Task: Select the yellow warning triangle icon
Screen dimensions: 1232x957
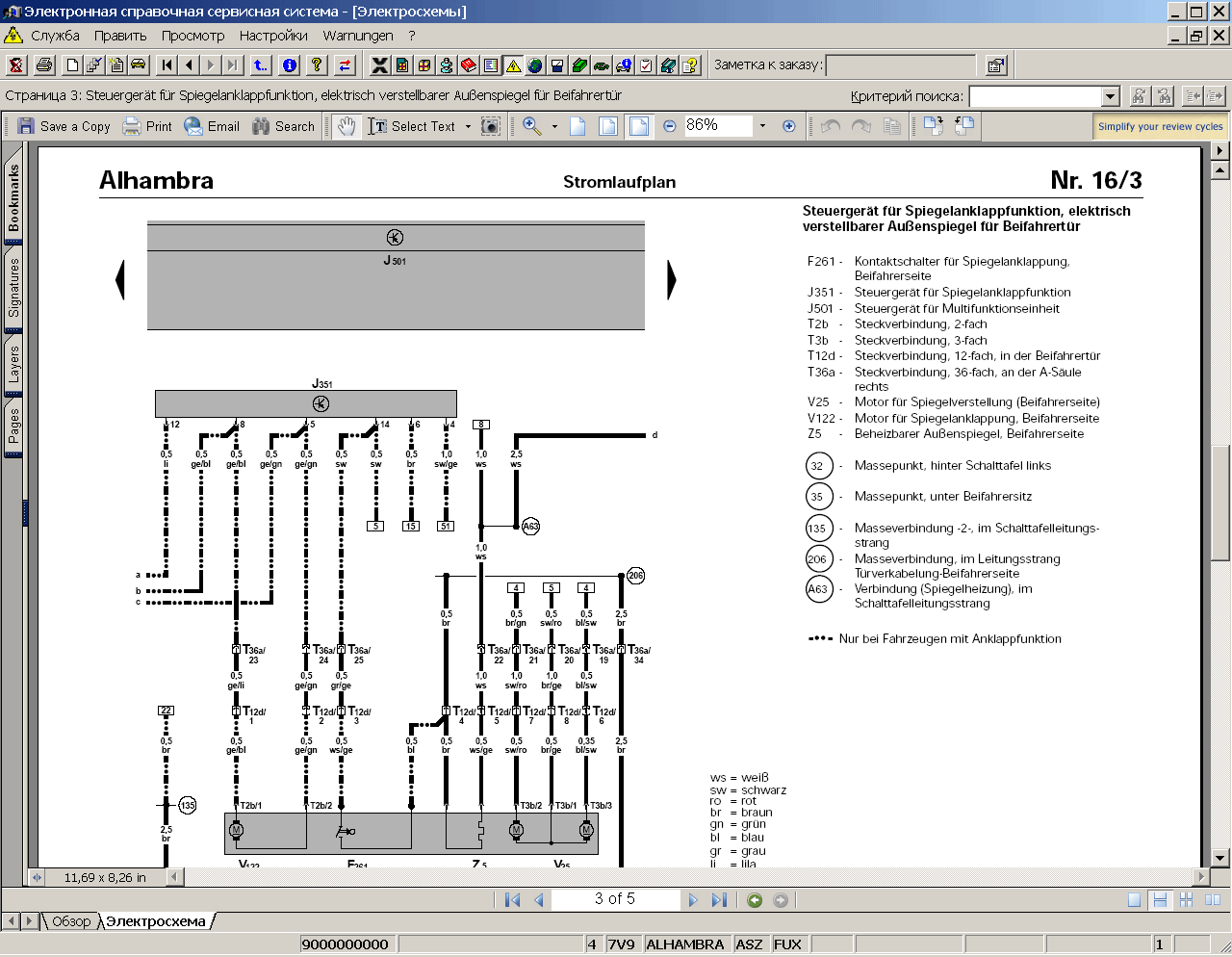Action: [513, 65]
